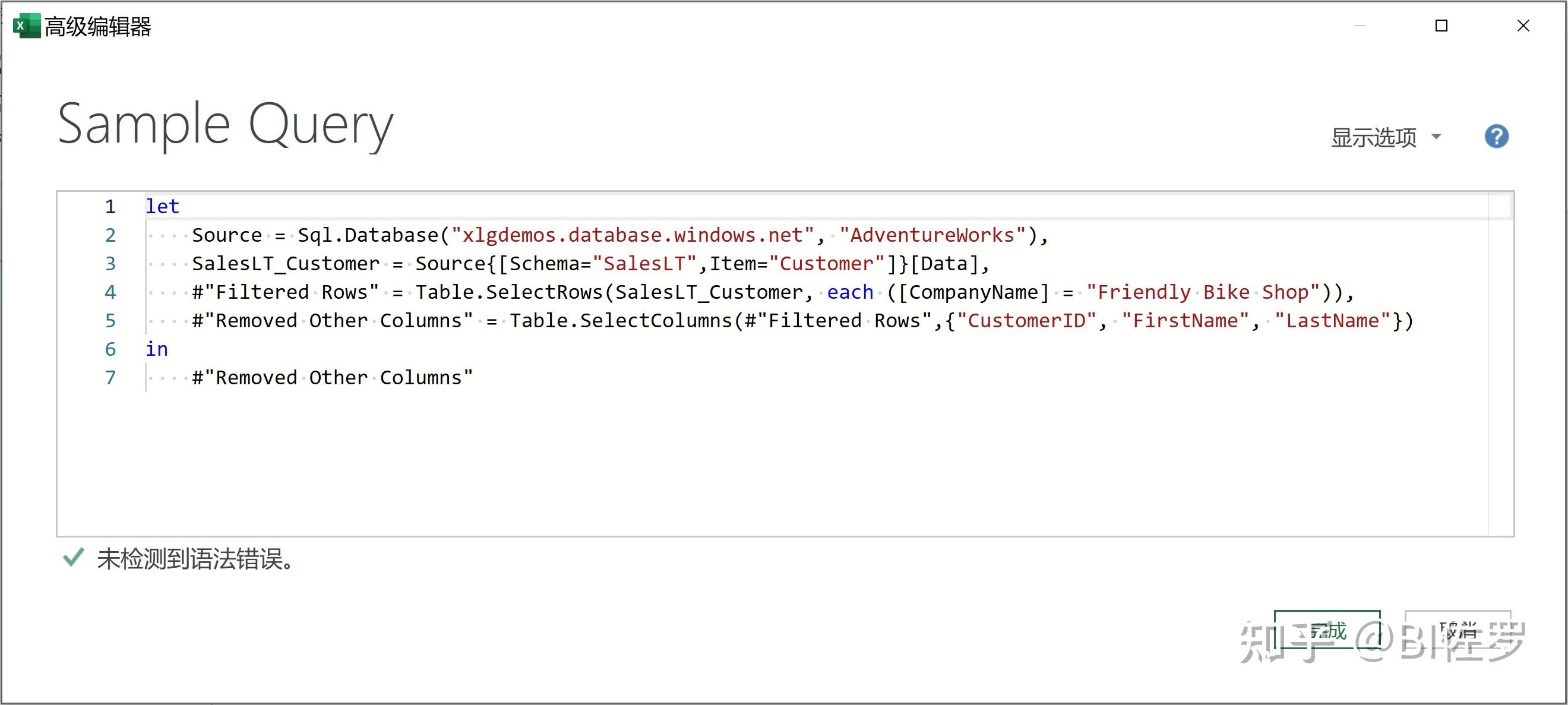Place cursor on the "let" keyword
1568x705 pixels.
click(162, 206)
